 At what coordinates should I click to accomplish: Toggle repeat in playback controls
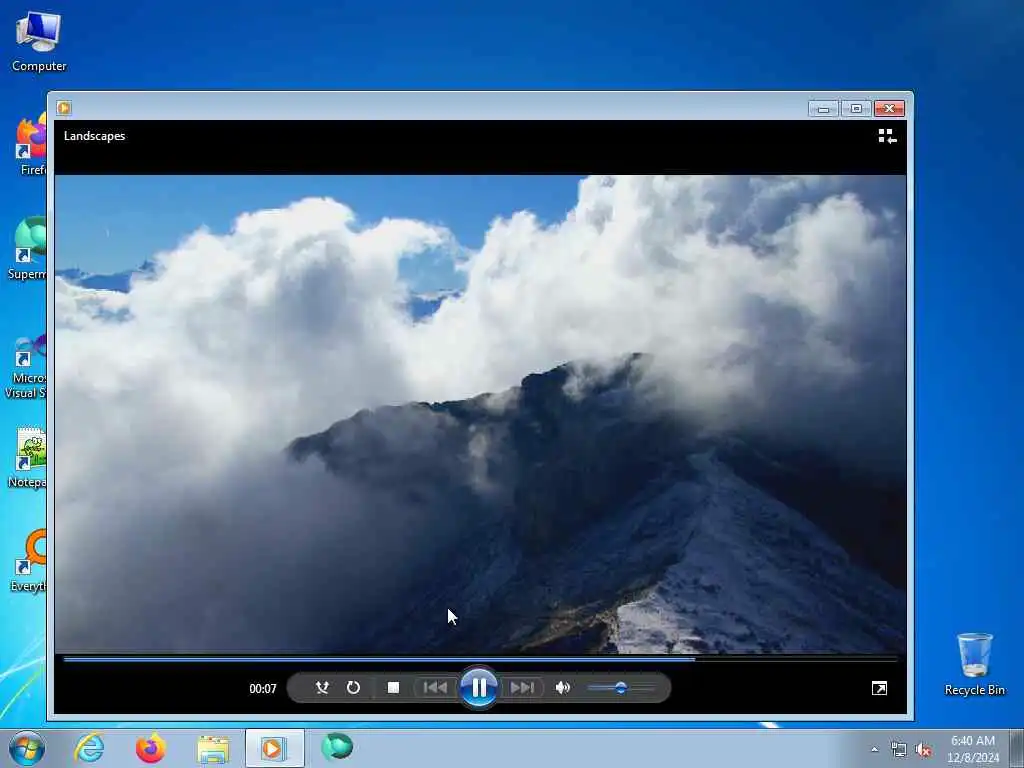(x=353, y=688)
